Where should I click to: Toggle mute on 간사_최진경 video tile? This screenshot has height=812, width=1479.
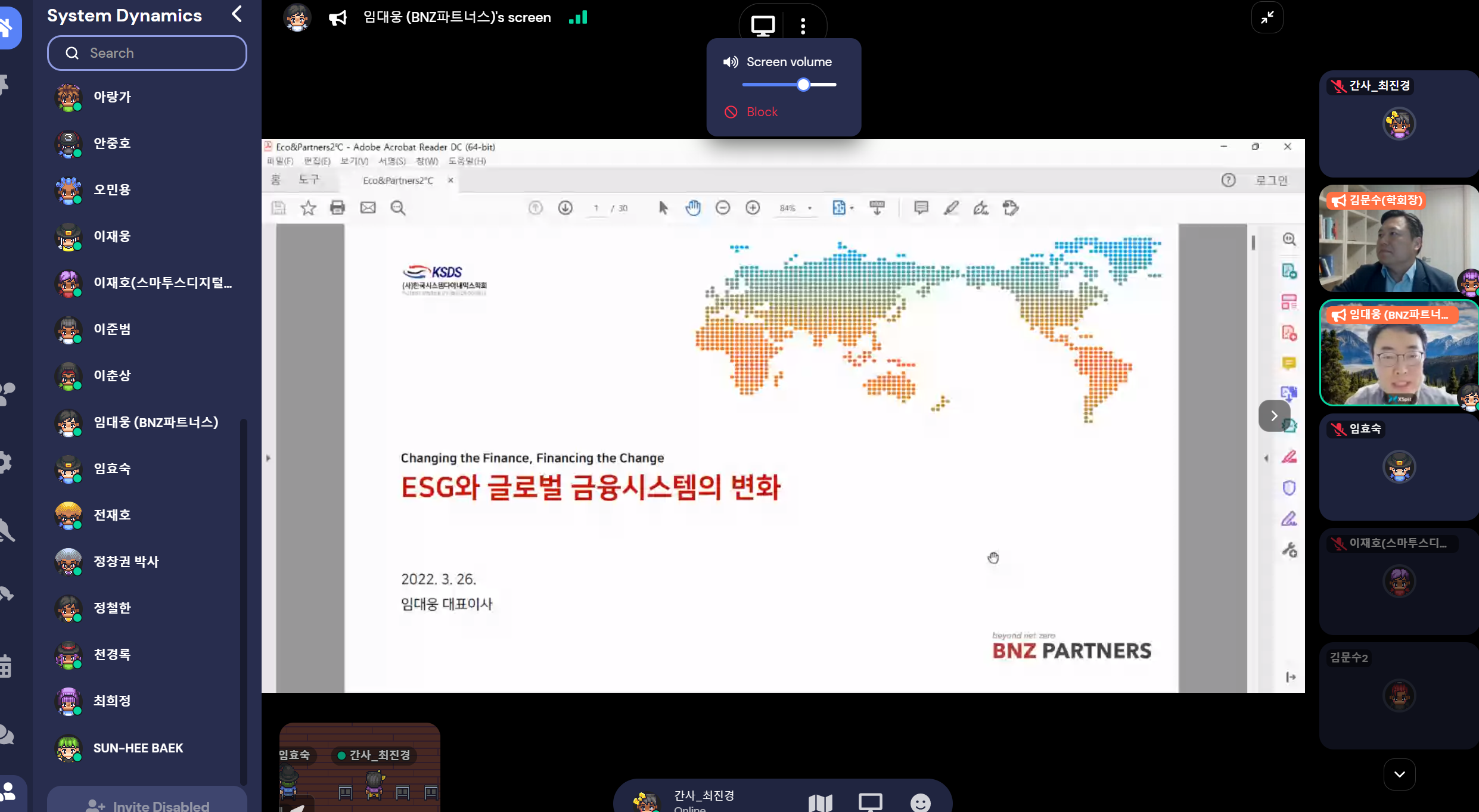[1338, 86]
